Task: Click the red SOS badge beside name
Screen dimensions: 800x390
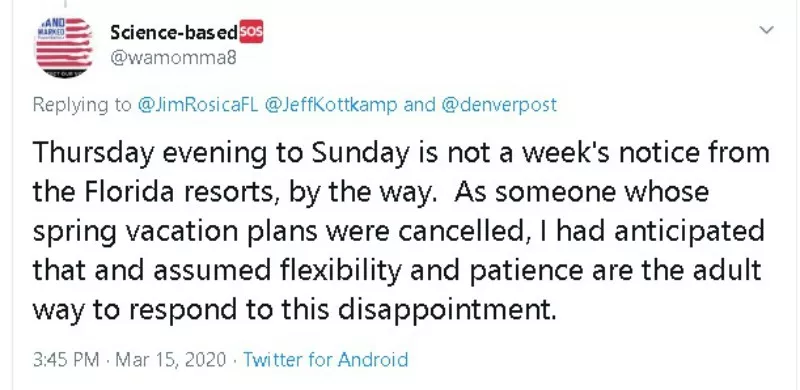Action: (x=251, y=33)
